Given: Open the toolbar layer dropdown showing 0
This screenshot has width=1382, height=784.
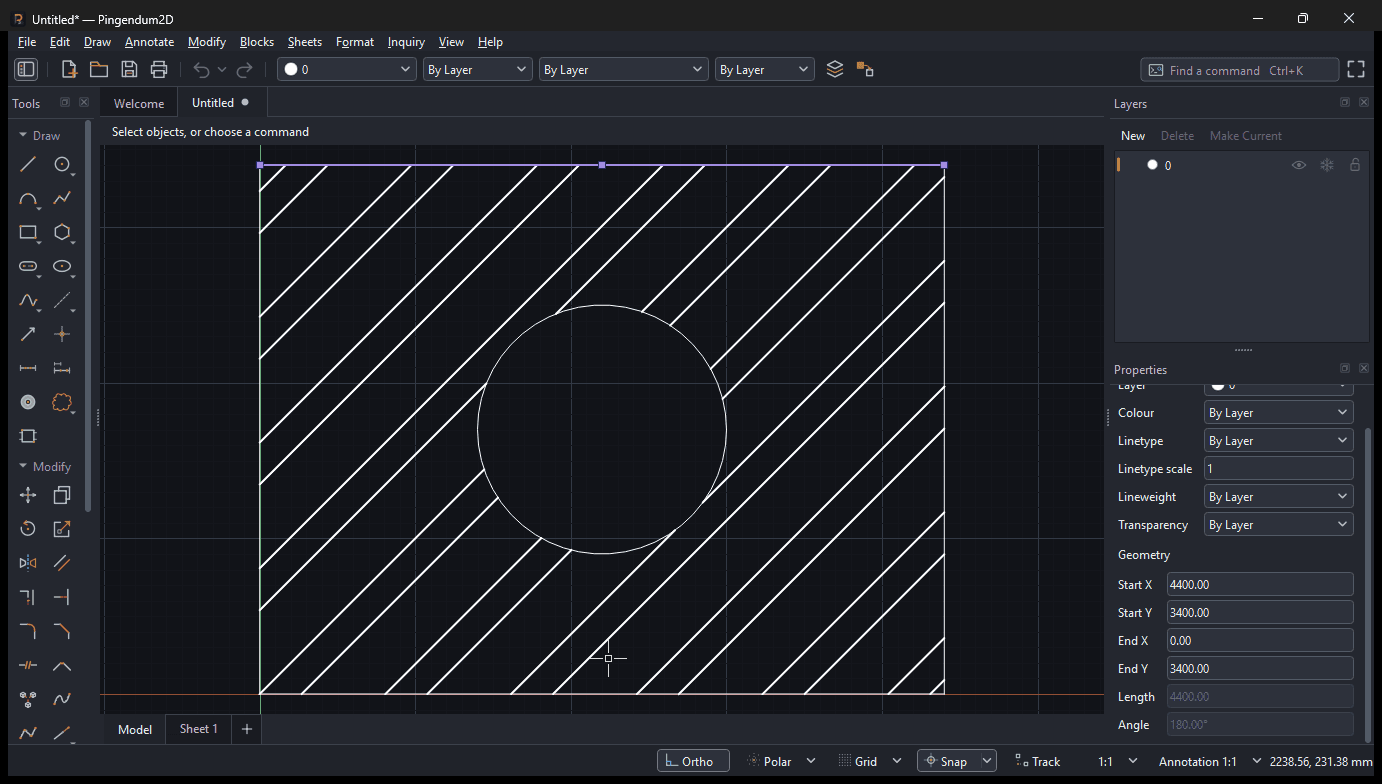Looking at the screenshot, I should coord(347,69).
